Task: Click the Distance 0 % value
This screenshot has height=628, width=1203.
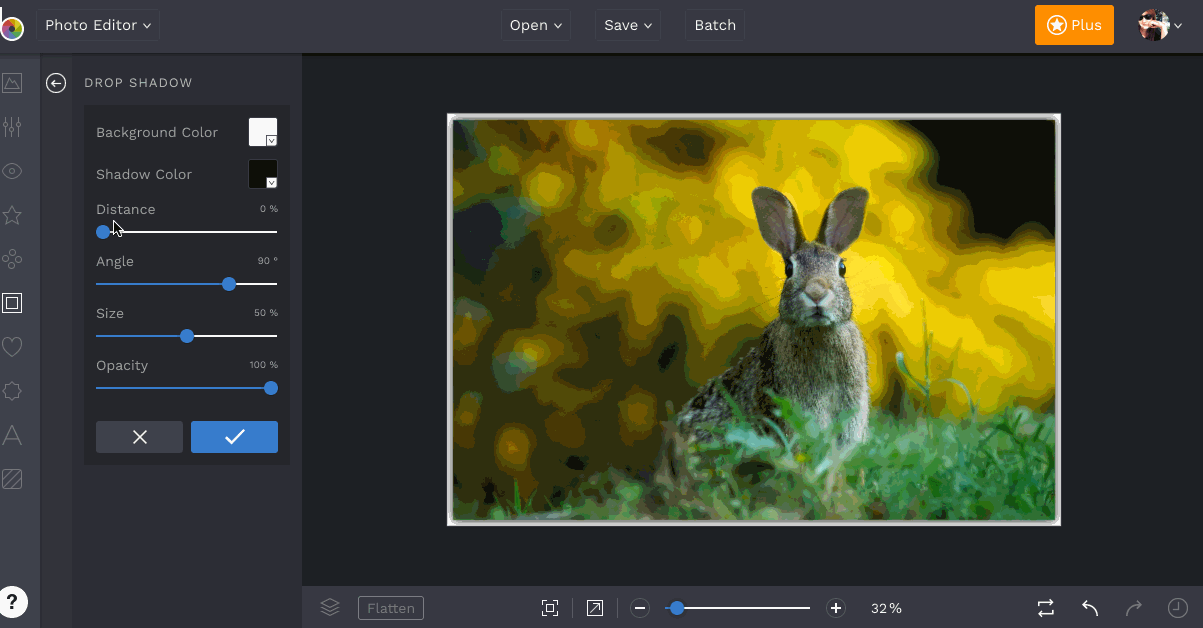Action: [268, 209]
